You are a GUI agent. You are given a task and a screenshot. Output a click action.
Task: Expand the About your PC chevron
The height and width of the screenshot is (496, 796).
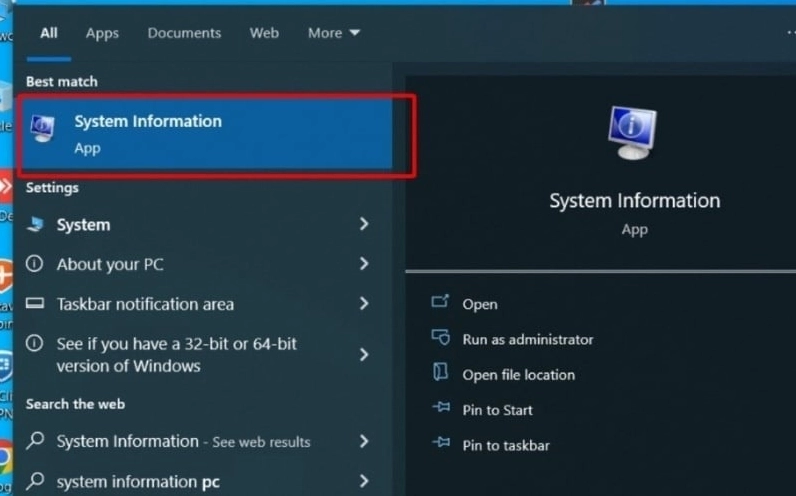(363, 263)
